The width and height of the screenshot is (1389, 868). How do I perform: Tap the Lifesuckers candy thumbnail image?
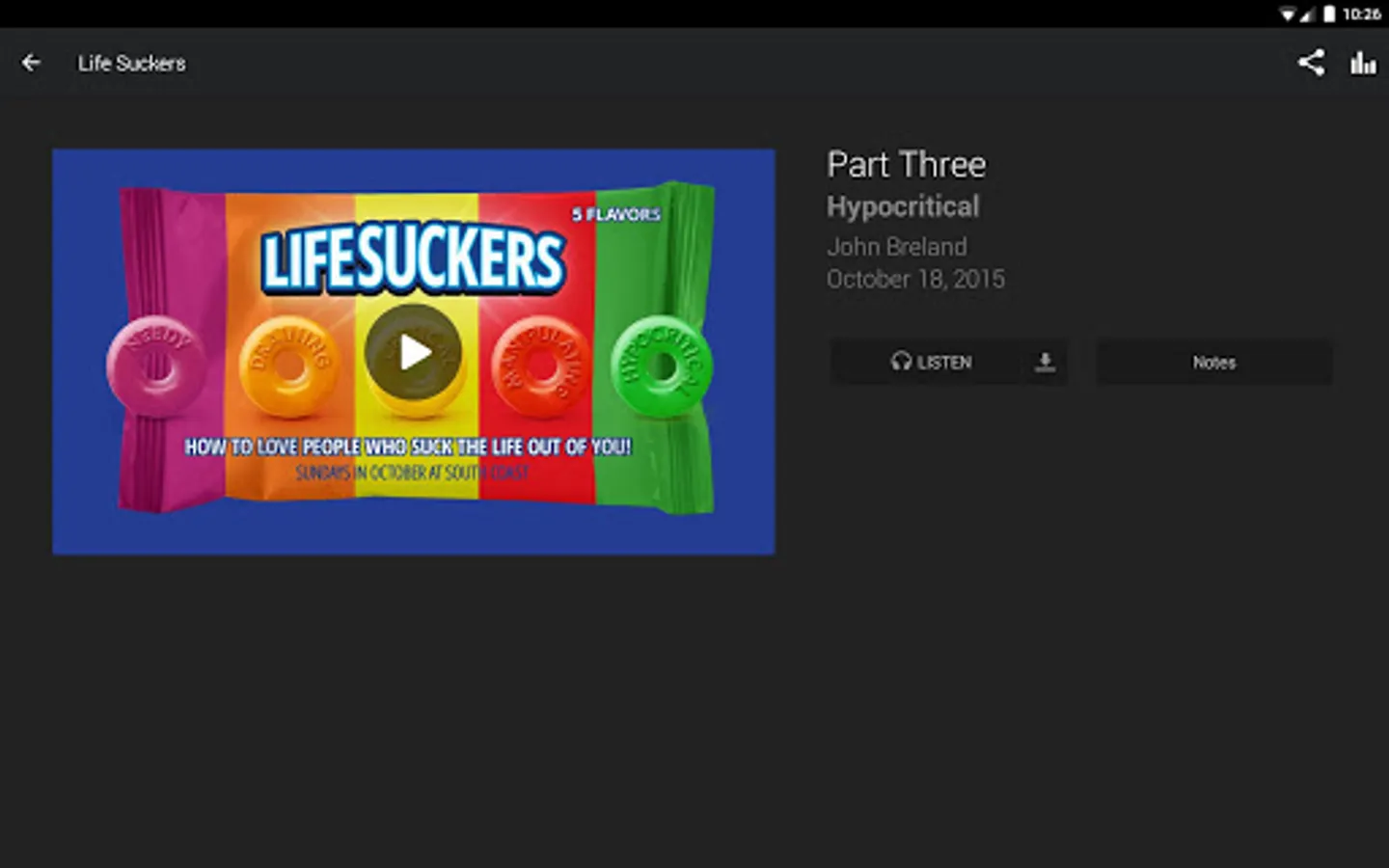[414, 352]
